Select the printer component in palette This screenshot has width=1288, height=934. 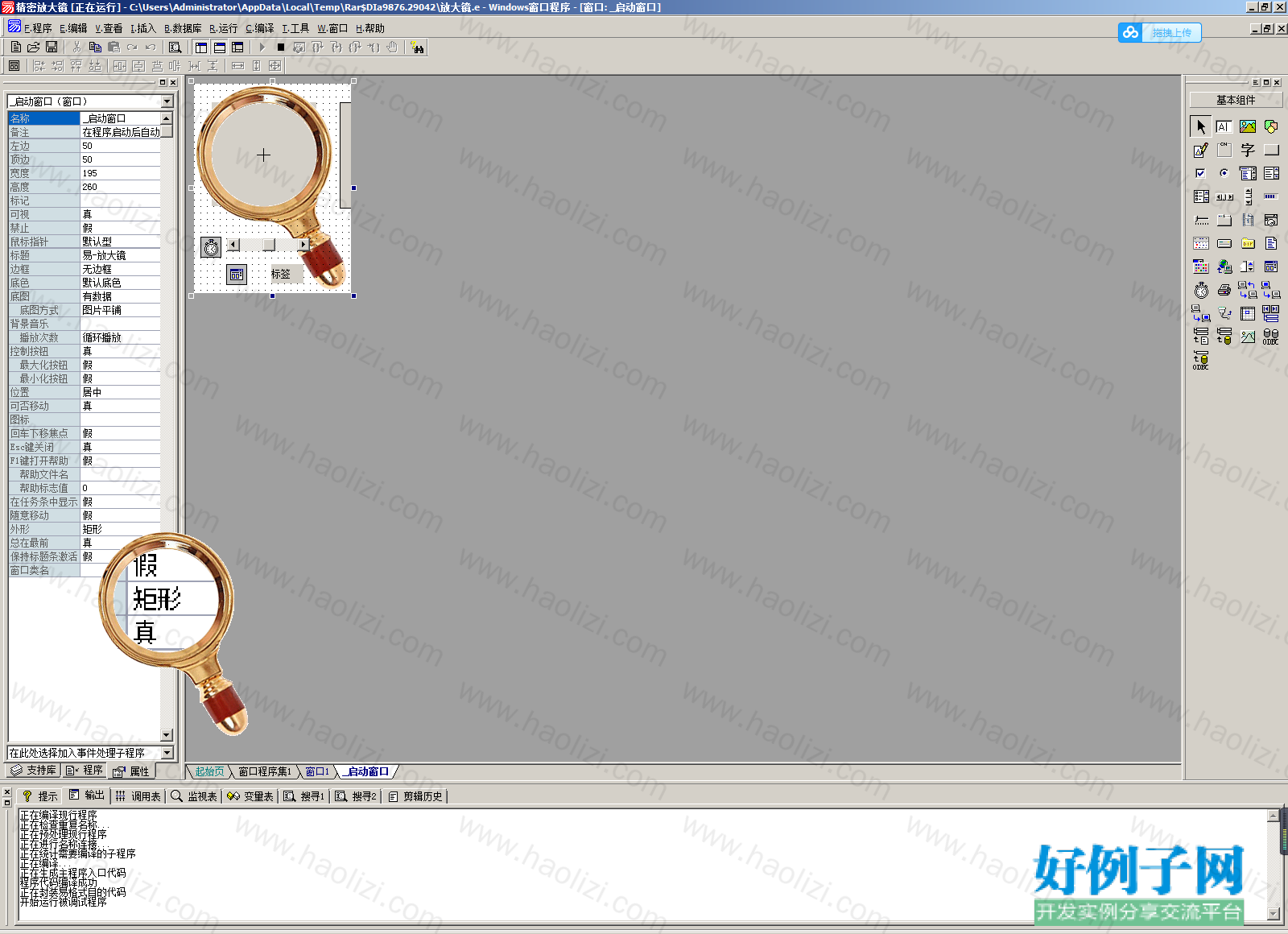(1224, 290)
